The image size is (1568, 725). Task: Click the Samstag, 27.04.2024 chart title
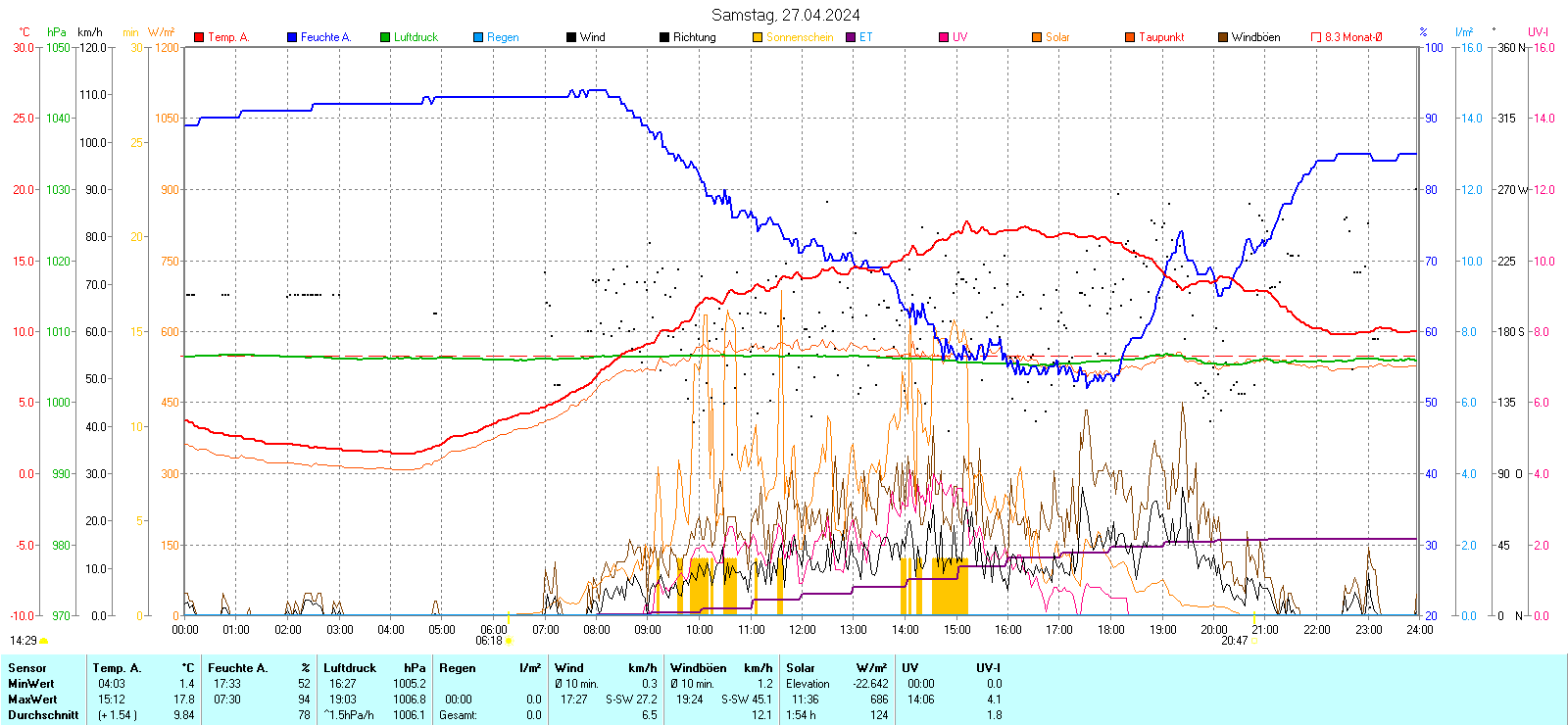785,15
